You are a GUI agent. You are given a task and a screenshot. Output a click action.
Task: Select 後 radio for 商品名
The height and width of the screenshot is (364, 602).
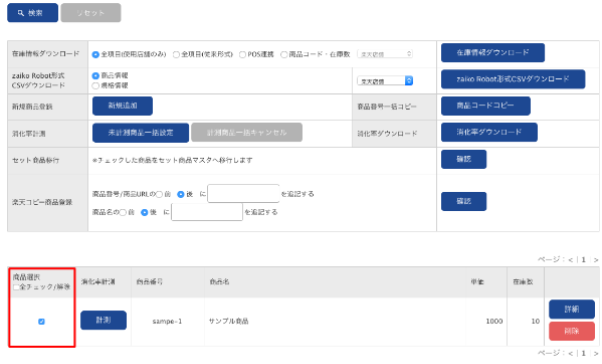click(144, 212)
